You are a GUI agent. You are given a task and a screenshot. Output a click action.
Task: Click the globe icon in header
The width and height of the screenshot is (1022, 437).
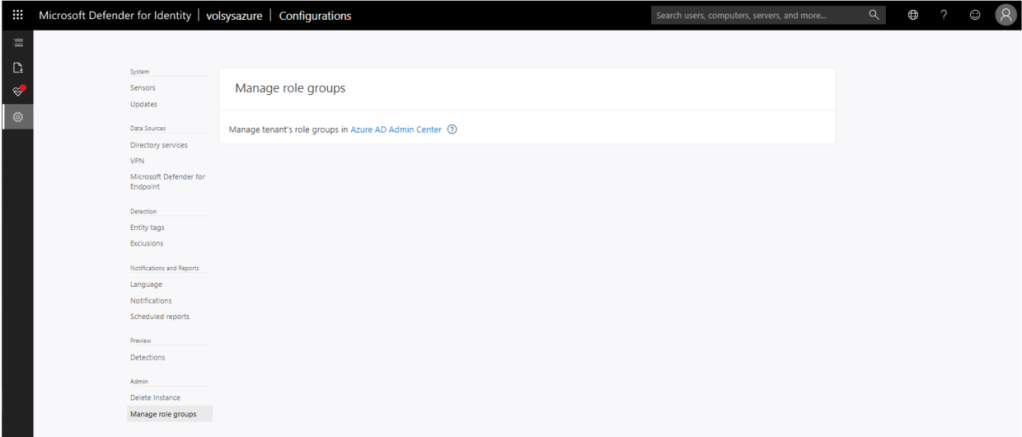click(x=913, y=15)
